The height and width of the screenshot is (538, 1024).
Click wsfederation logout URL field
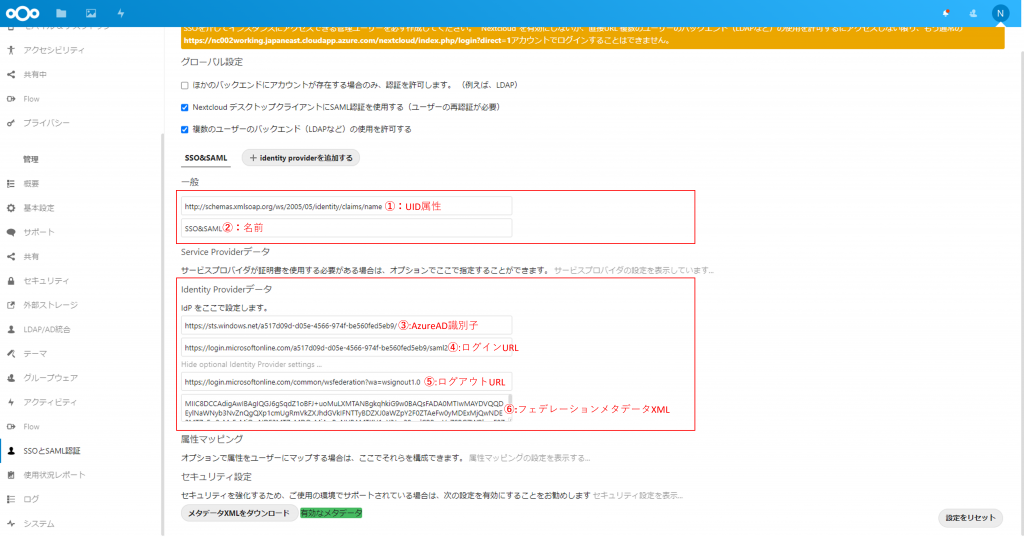click(x=346, y=382)
